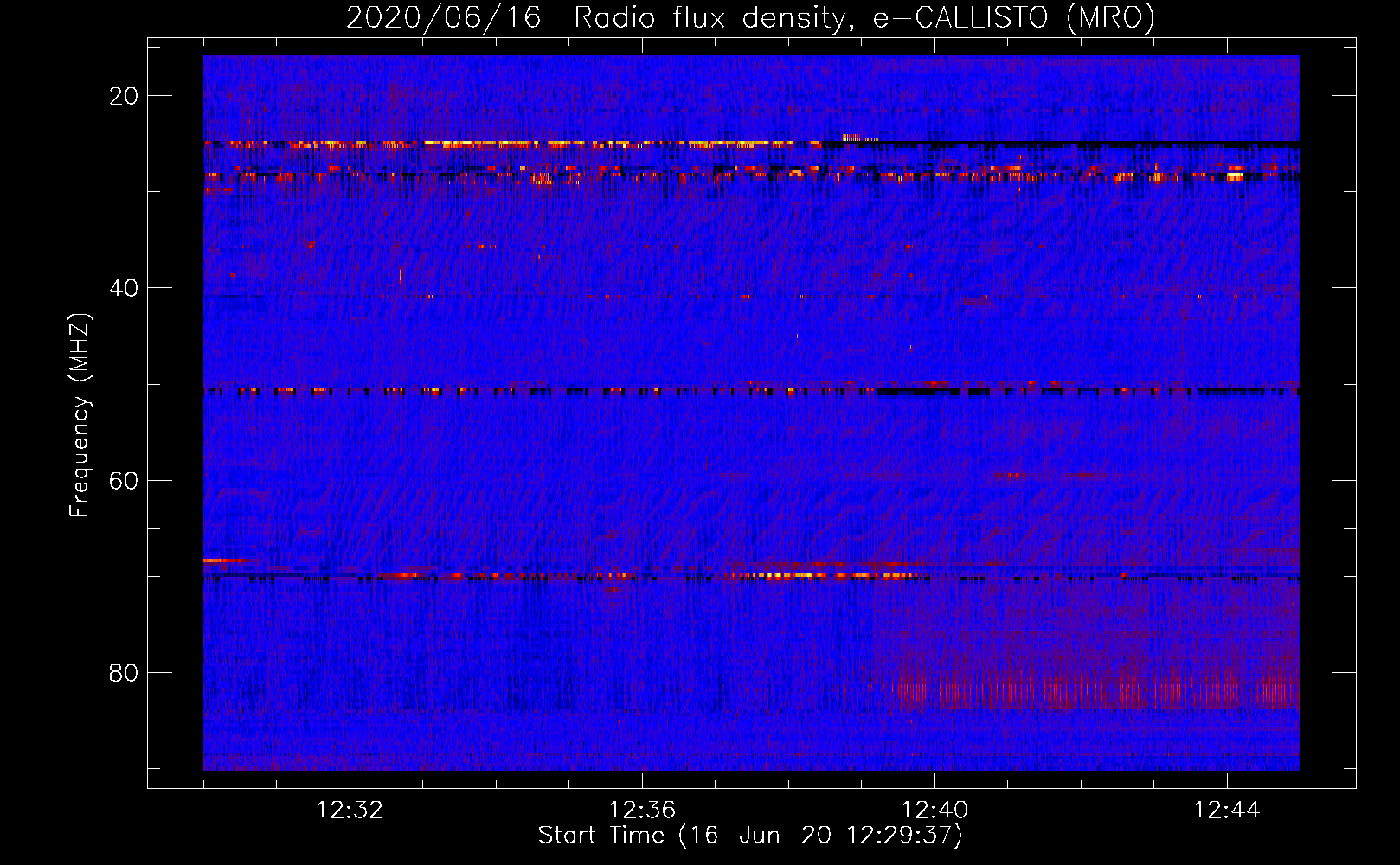Click the 12:40 time tick label
Image resolution: width=1400 pixels, height=865 pixels.
click(x=934, y=811)
